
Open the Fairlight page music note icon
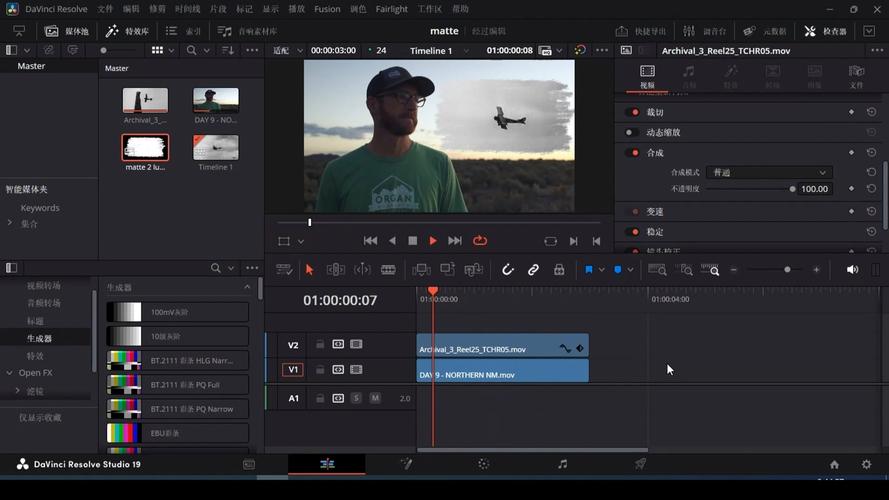[x=562, y=464]
